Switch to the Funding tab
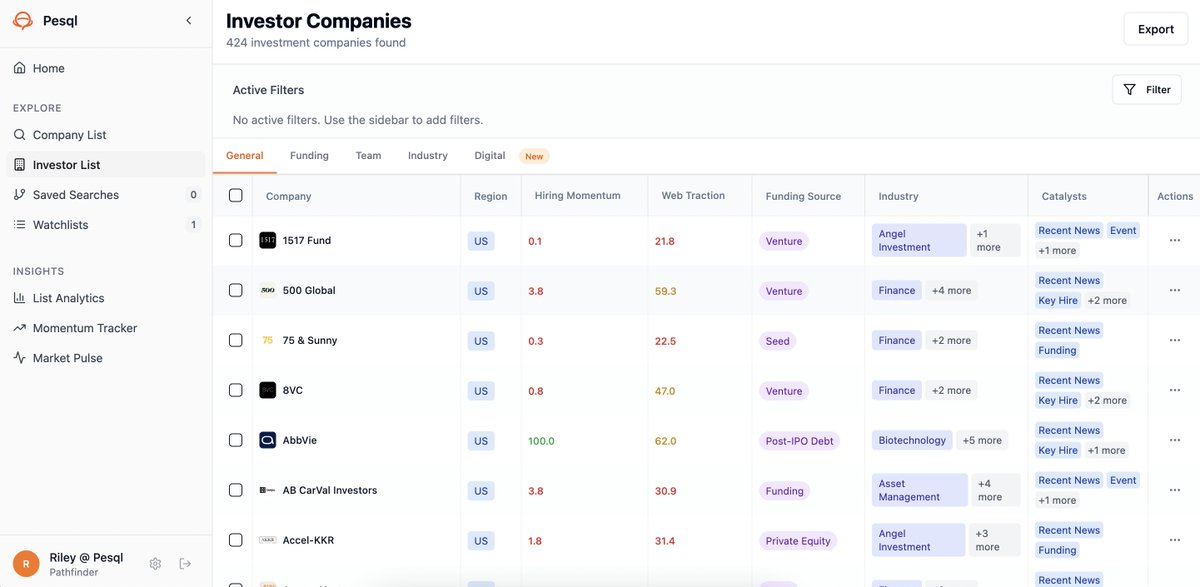Image resolution: width=1200 pixels, height=587 pixels. (309, 156)
